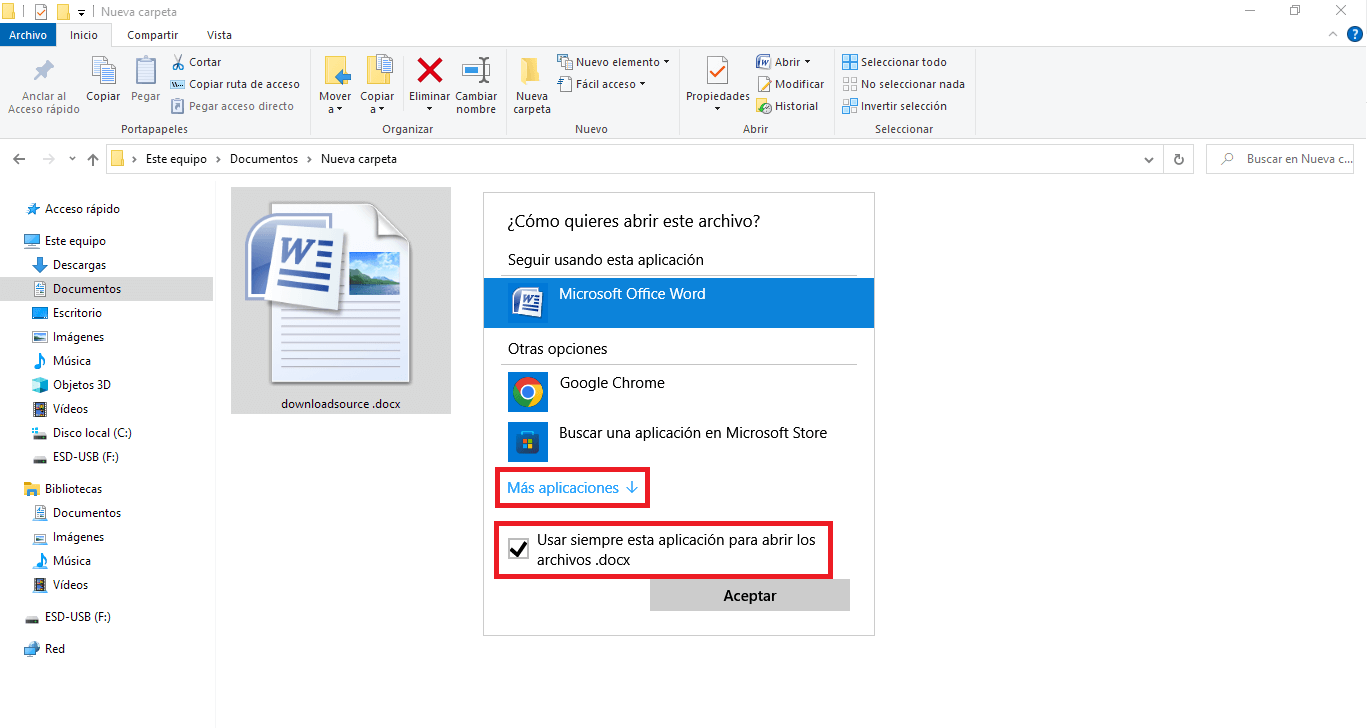Screen dimensions: 1367x728
Task: Click the Aceptar button
Action: click(750, 595)
